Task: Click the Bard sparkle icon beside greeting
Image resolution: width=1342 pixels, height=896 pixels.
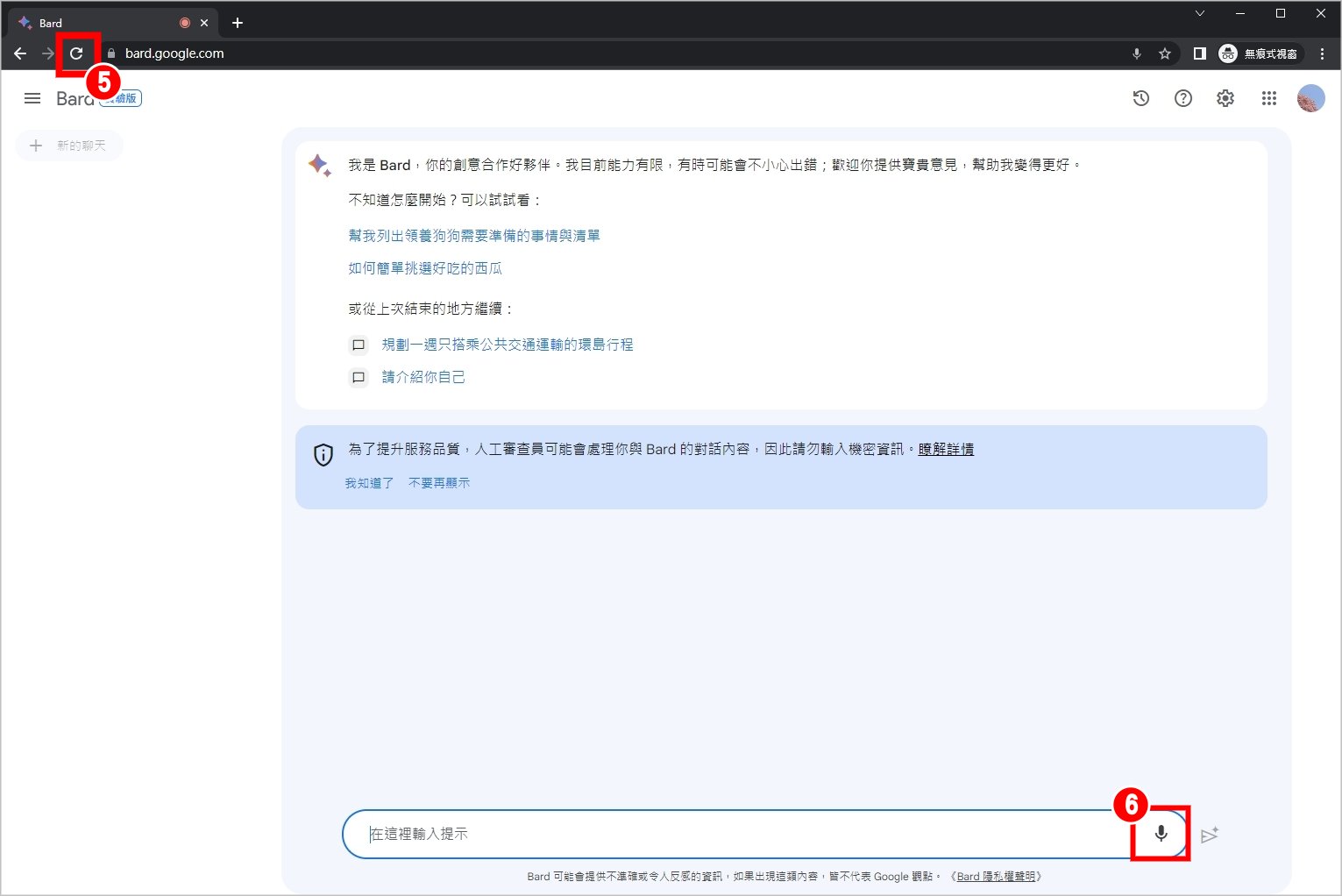Action: (320, 165)
